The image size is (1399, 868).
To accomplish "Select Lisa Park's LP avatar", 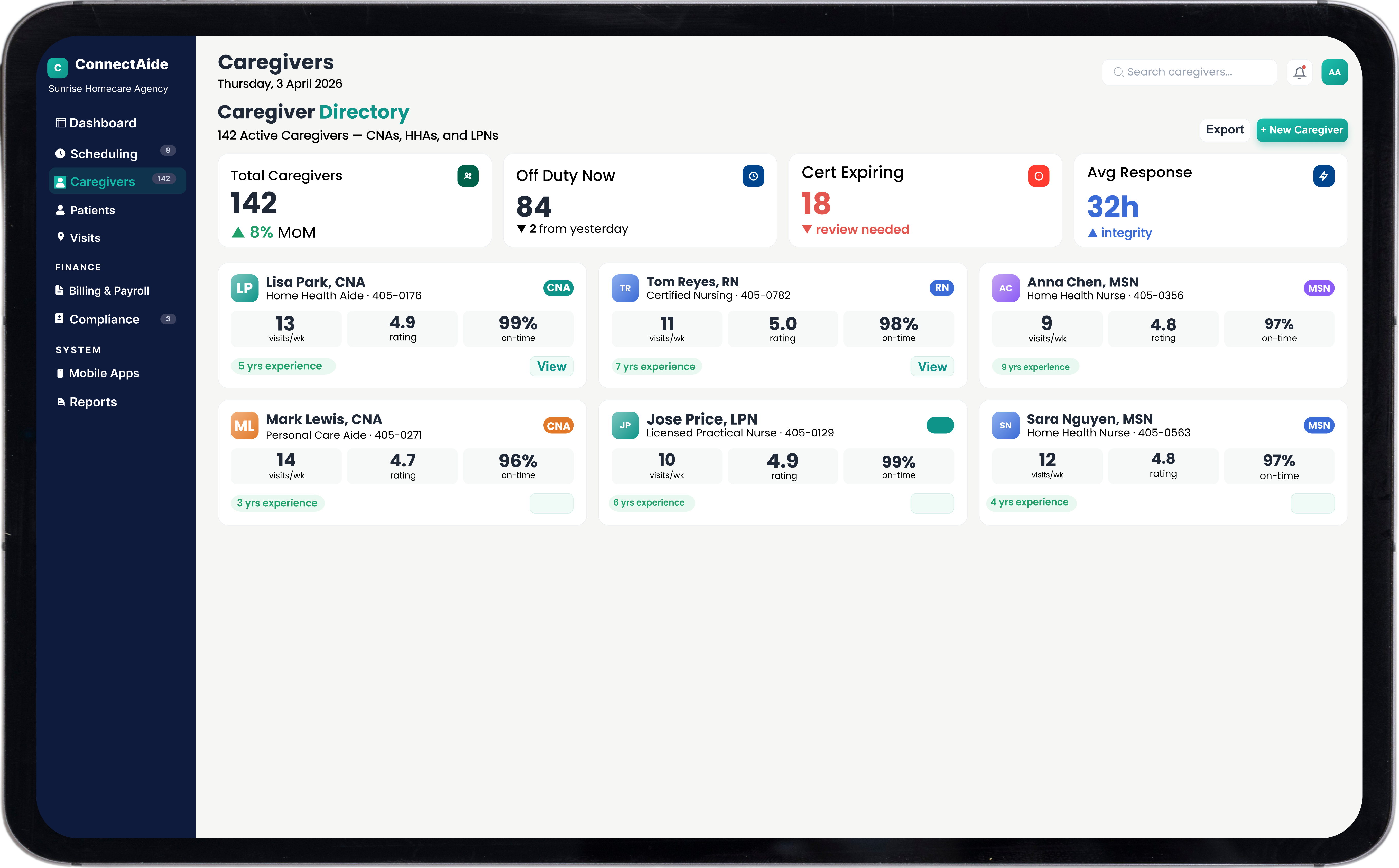I will [x=245, y=288].
